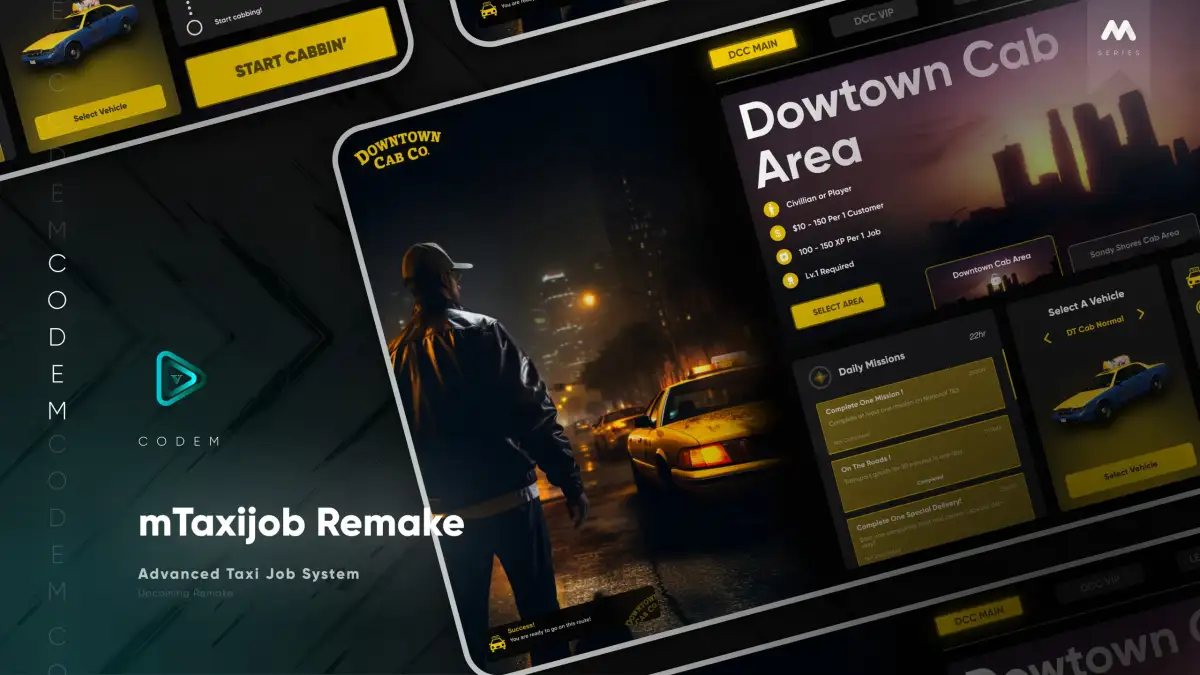Click 'Advanced Taxi Job System' subtitle
The height and width of the screenshot is (675, 1200).
point(248,574)
